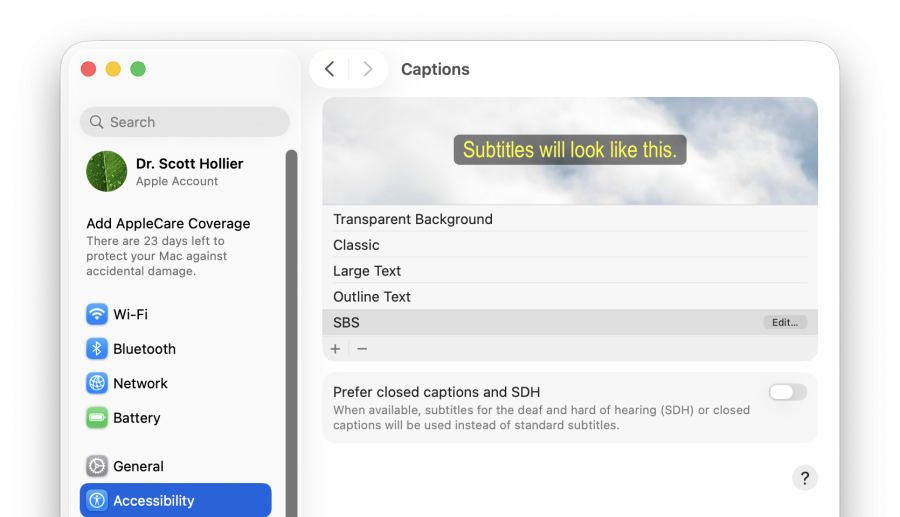This screenshot has height=517, width=900.
Task: Click the leaf profile picture
Action: pyautogui.click(x=107, y=172)
